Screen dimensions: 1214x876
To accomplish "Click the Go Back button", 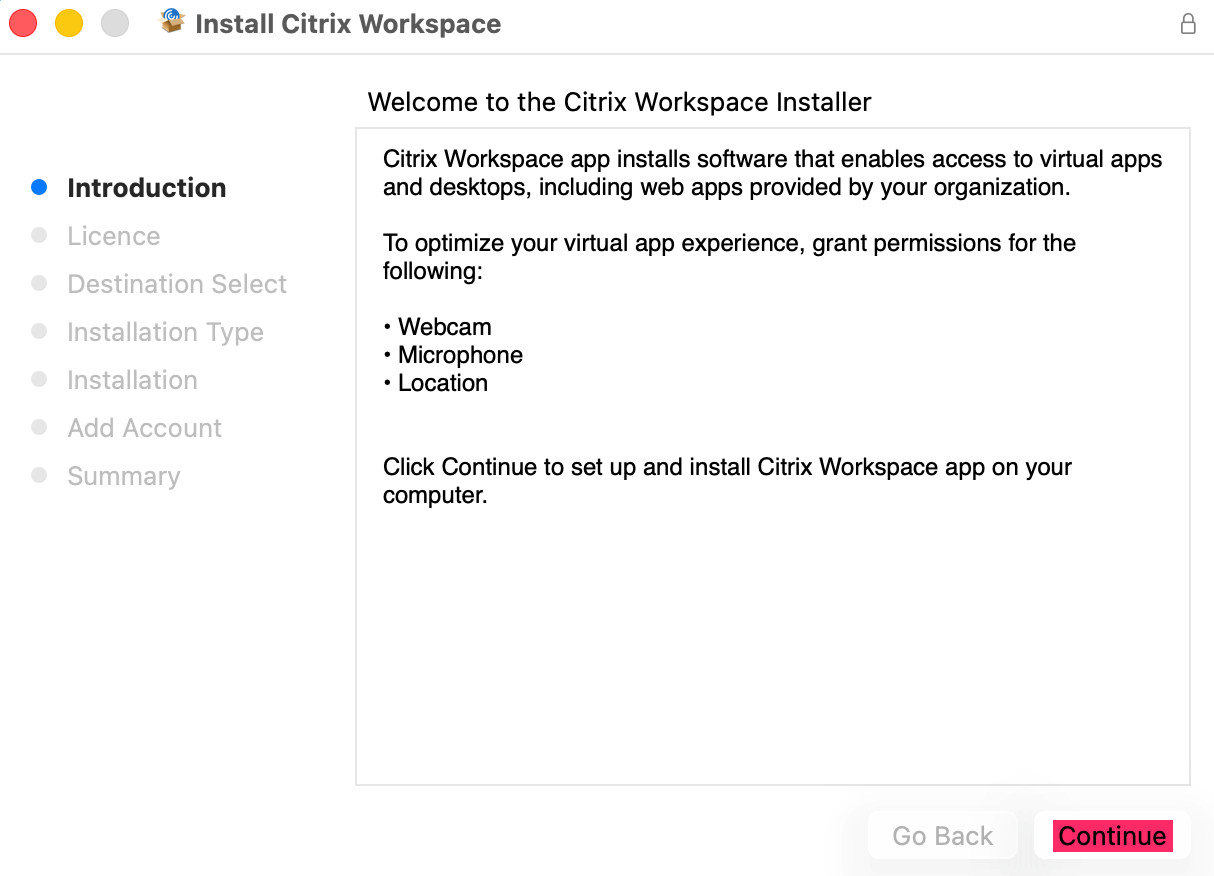I will coord(942,836).
